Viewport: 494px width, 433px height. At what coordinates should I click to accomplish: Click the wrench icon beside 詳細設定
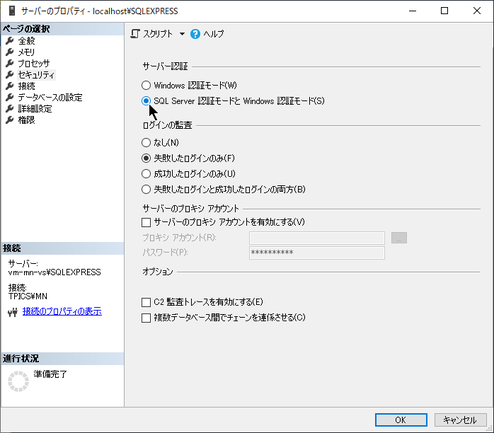10,109
